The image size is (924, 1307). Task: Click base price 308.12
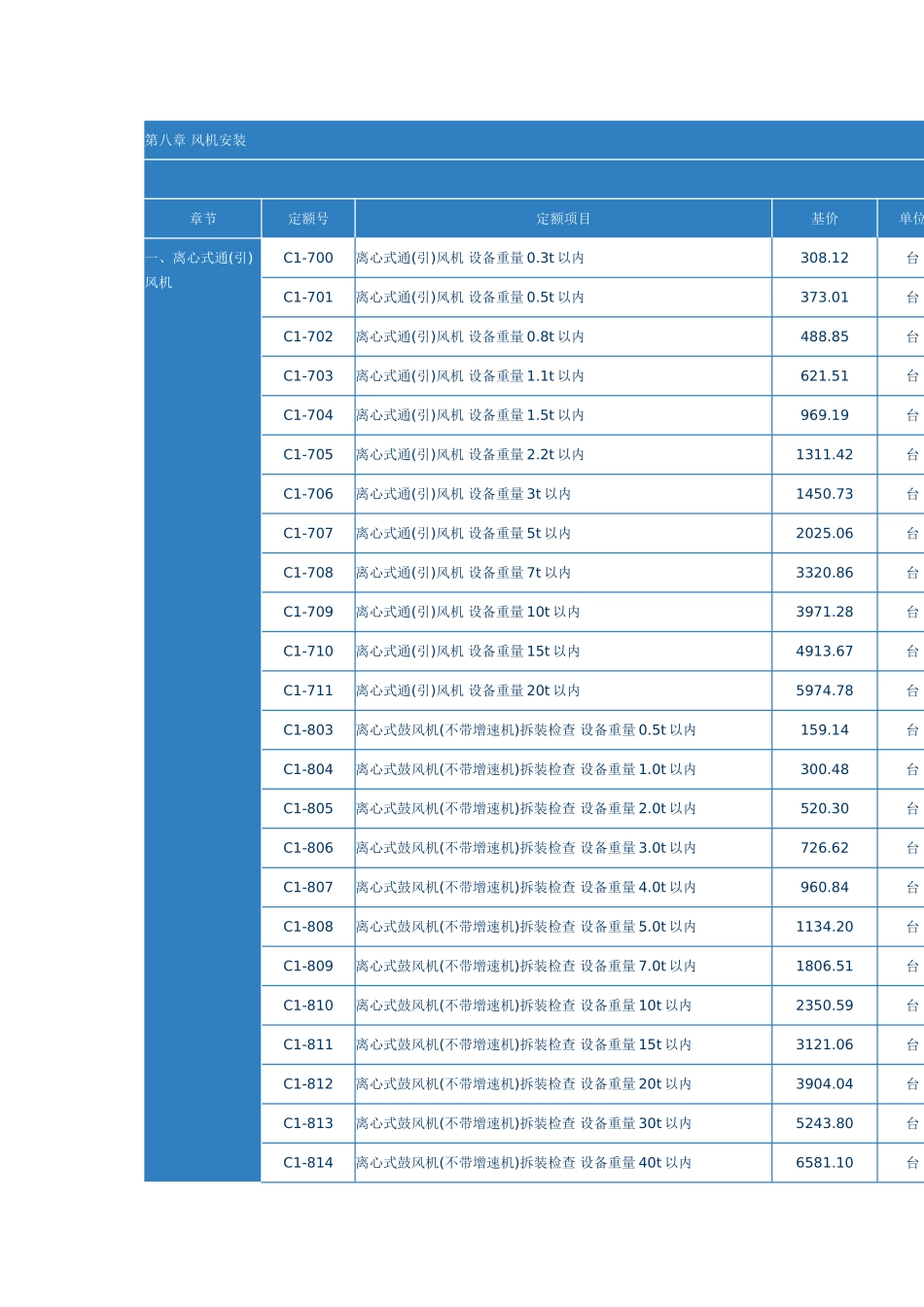click(x=825, y=258)
